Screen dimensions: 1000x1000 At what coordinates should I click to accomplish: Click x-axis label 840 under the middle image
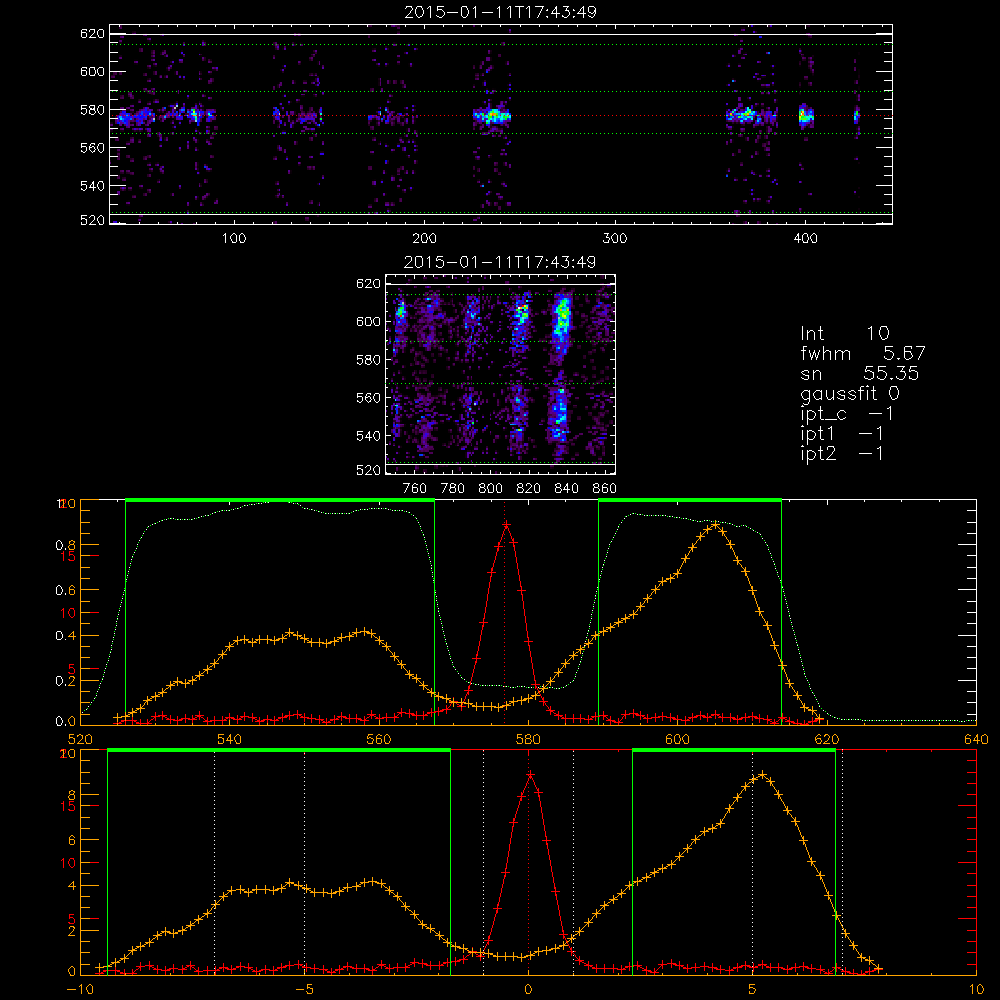566,489
